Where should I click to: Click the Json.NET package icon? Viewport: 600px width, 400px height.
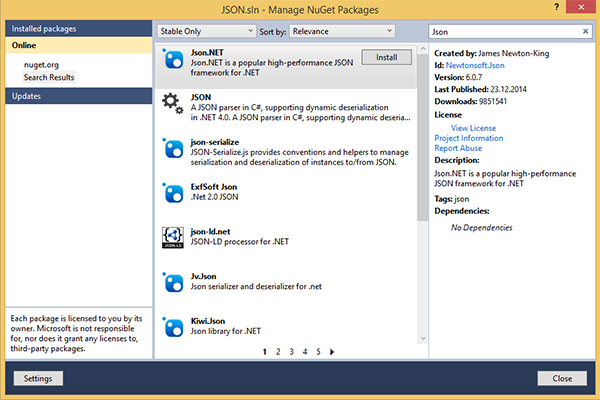pos(171,59)
